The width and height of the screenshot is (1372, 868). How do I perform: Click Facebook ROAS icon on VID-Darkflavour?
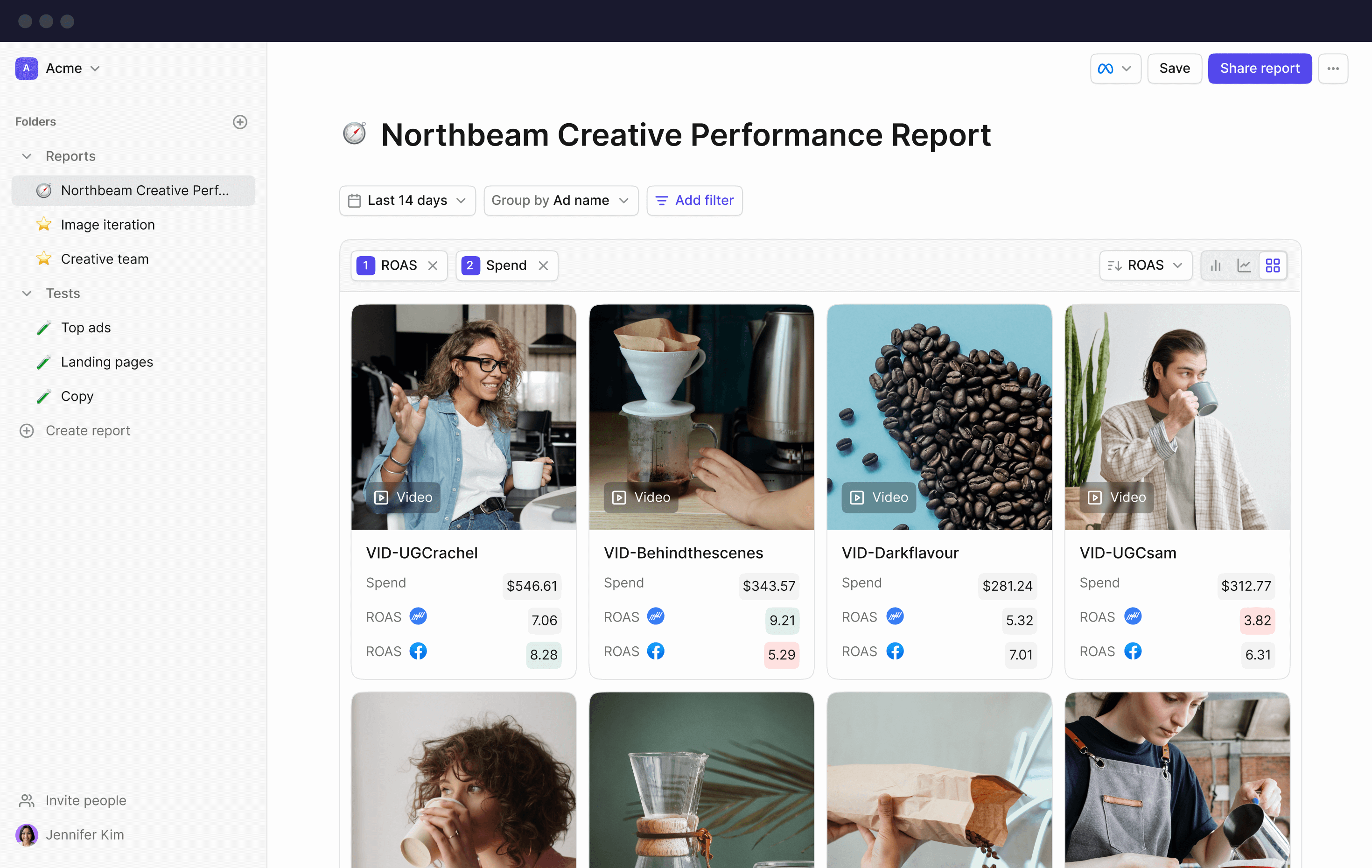(895, 651)
